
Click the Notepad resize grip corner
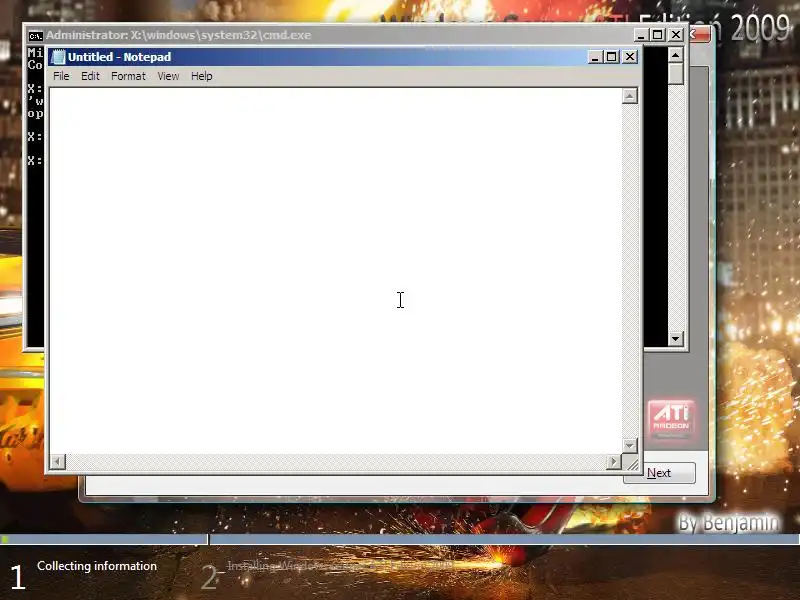pos(631,463)
